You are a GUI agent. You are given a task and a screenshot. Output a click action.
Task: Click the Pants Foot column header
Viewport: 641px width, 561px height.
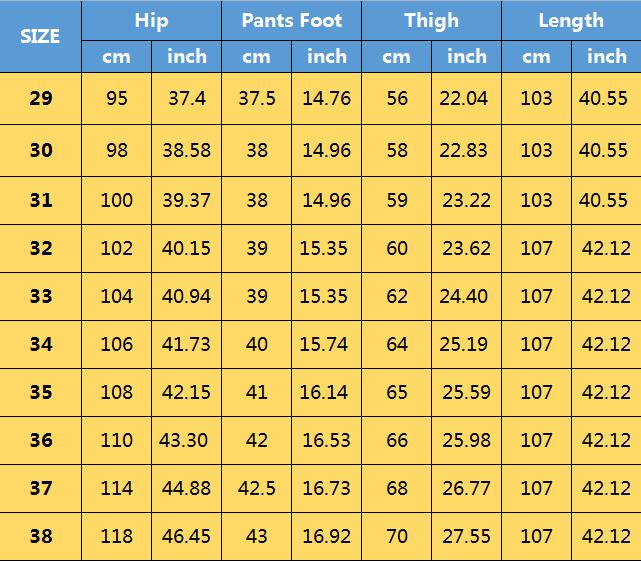291,21
